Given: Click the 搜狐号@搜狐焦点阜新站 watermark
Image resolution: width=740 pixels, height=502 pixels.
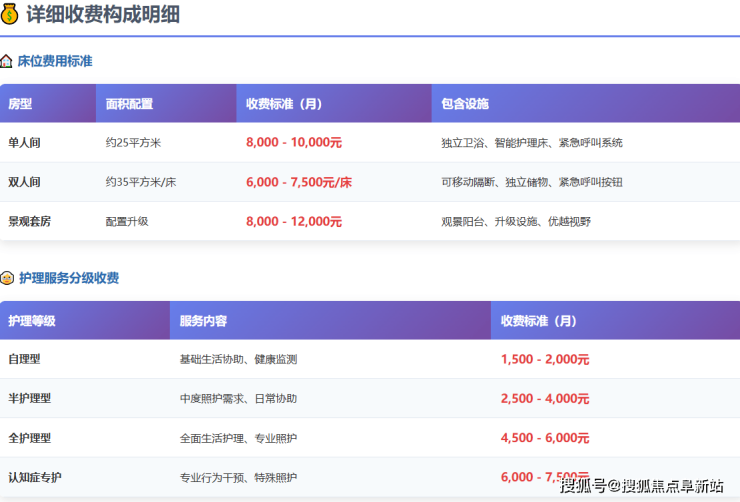Looking at the screenshot, I should [x=641, y=486].
